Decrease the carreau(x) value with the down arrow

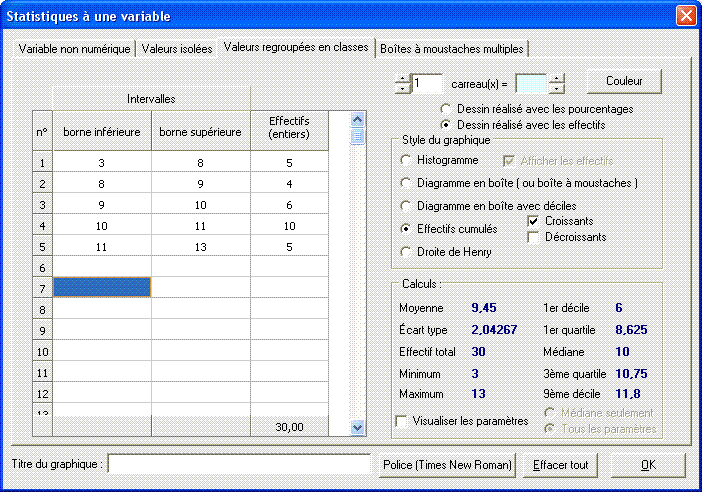coord(557,88)
